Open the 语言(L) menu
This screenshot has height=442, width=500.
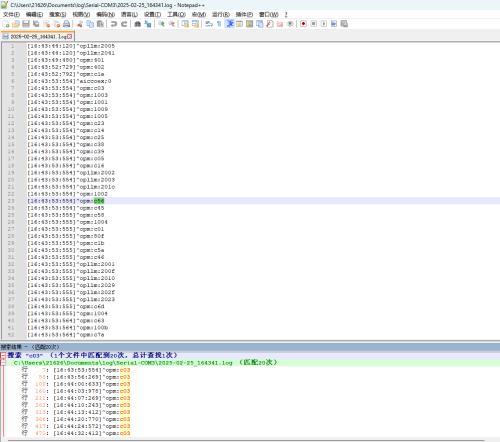[129, 14]
